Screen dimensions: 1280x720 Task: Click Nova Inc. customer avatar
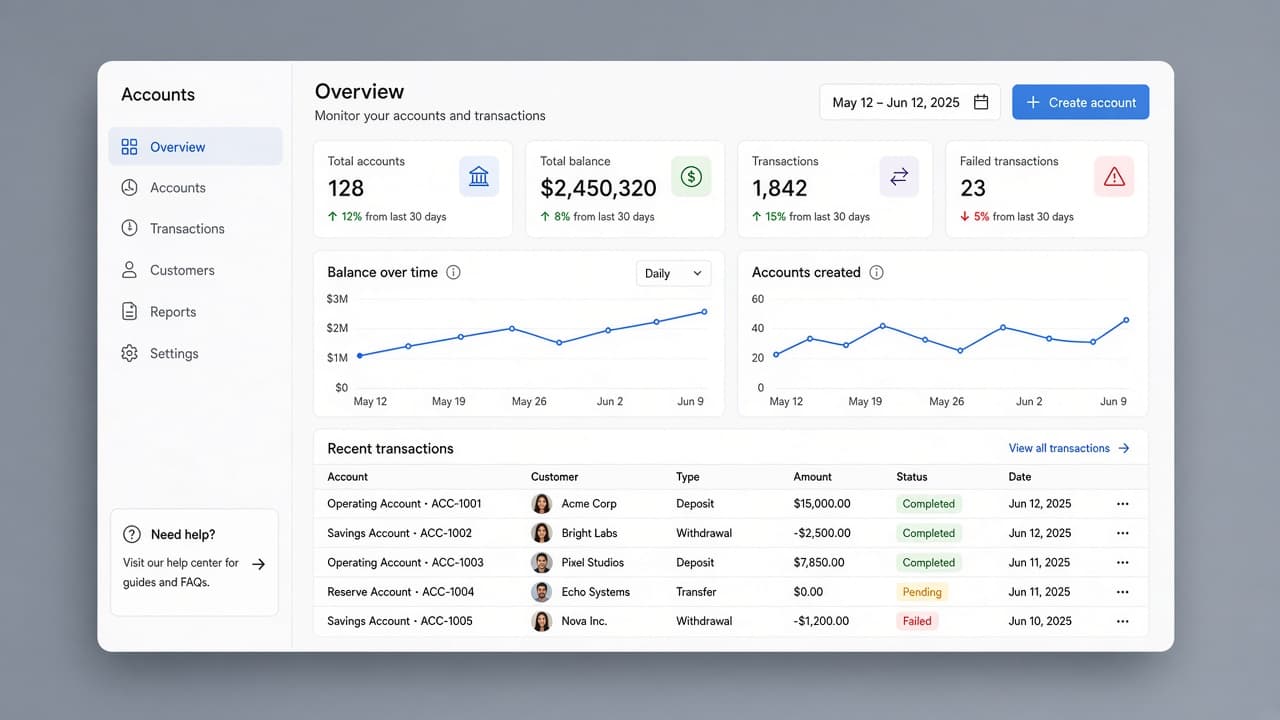(541, 621)
